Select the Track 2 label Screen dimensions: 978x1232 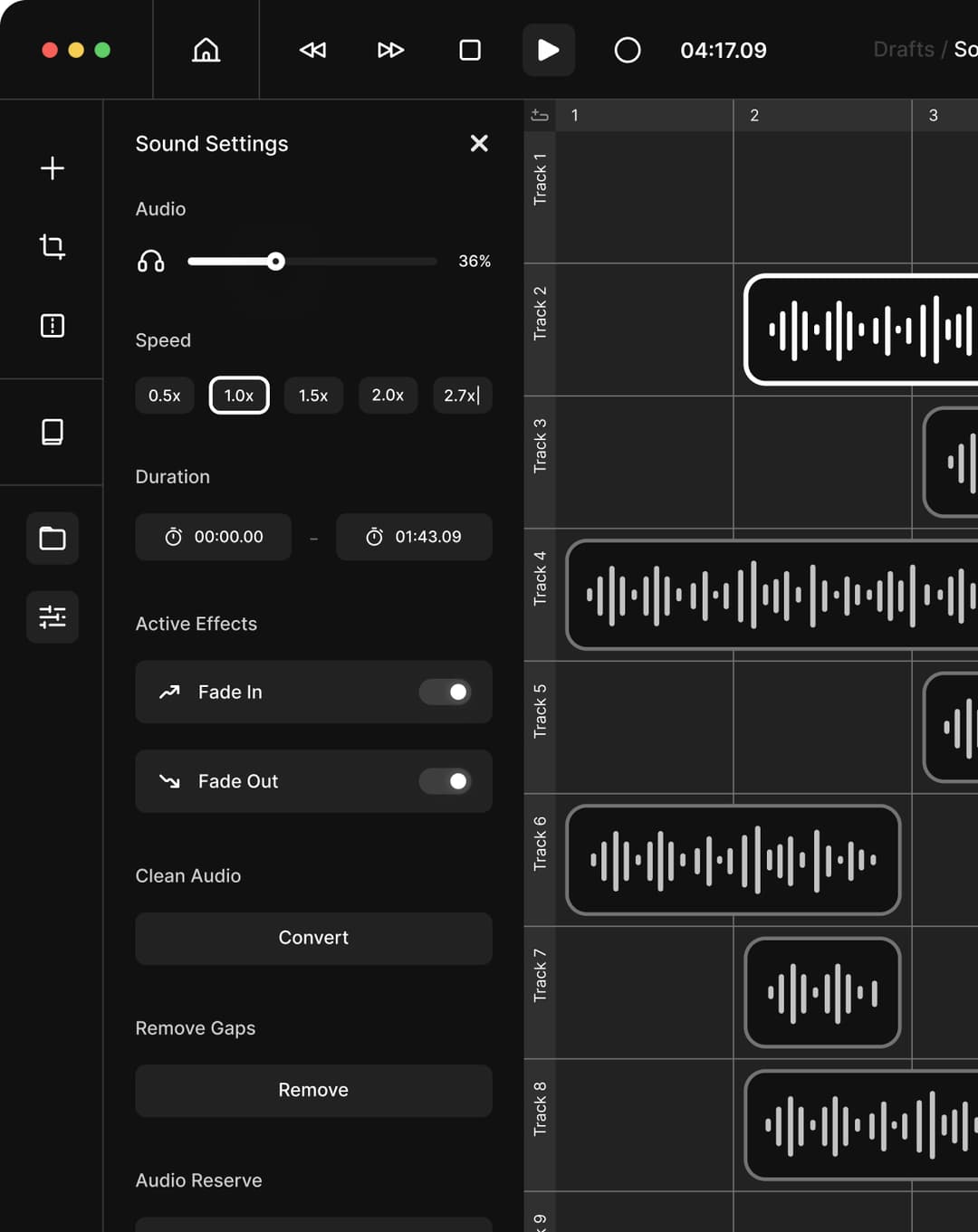click(x=540, y=313)
